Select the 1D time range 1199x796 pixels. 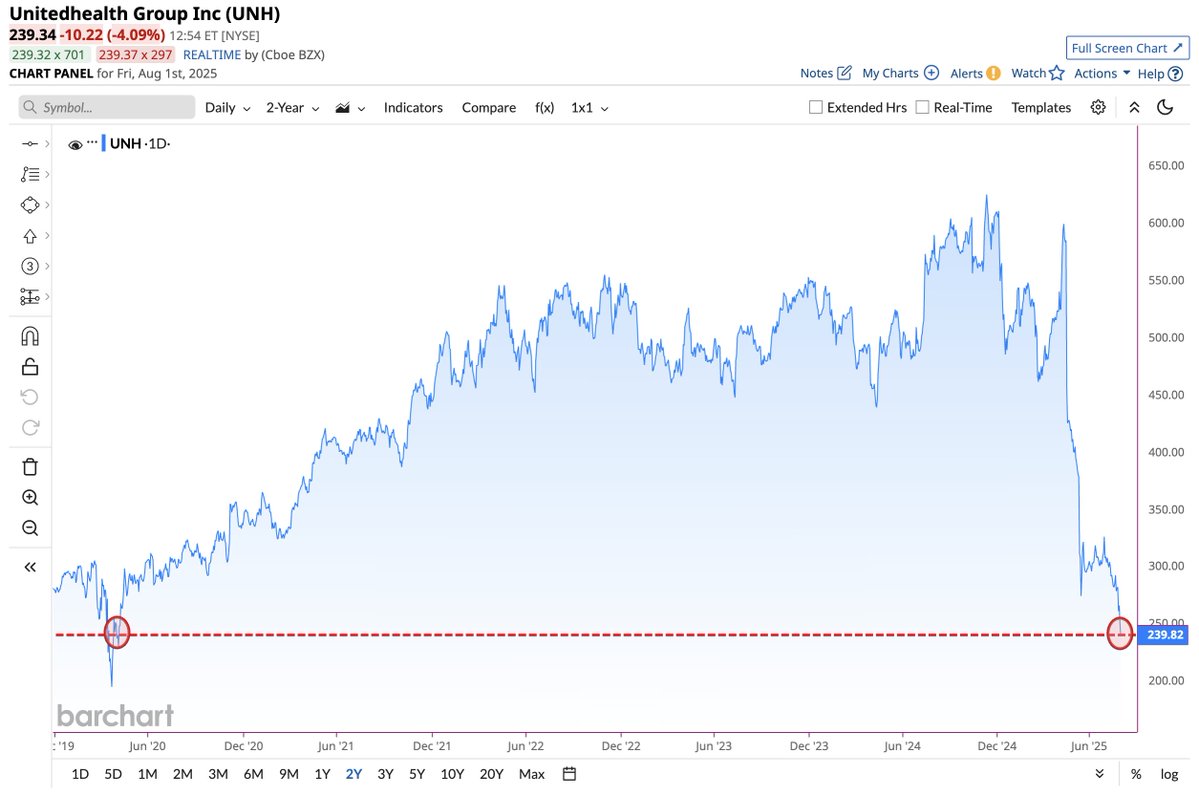tap(80, 775)
